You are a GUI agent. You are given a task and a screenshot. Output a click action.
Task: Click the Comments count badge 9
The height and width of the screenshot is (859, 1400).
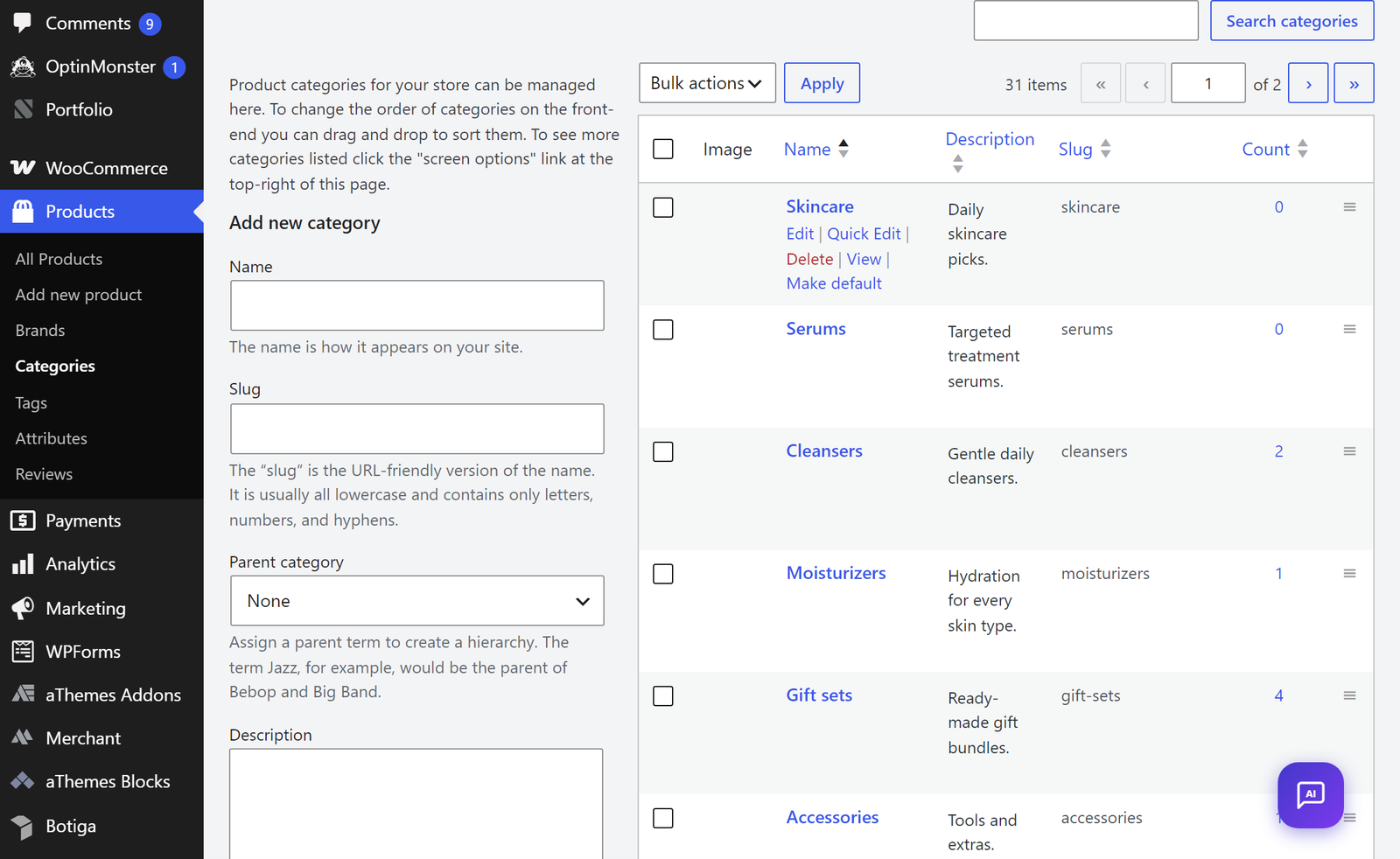pos(150,24)
